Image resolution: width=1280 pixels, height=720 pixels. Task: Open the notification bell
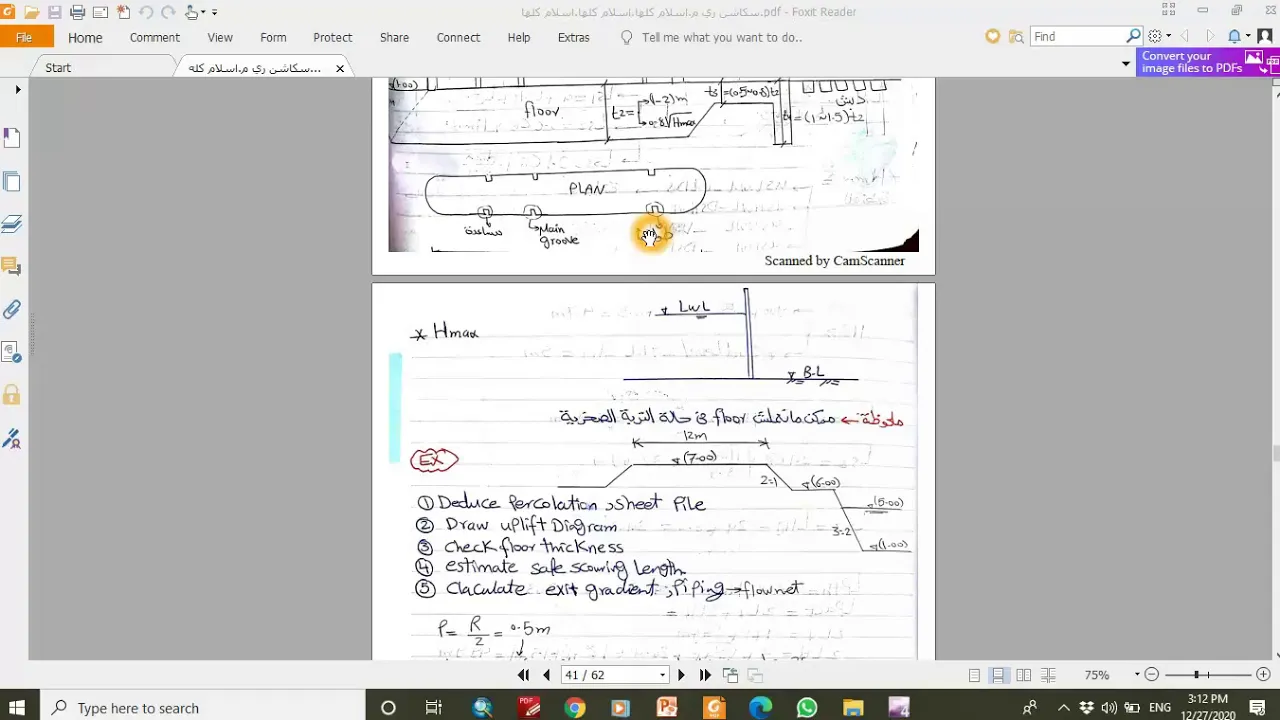pos(1234,36)
